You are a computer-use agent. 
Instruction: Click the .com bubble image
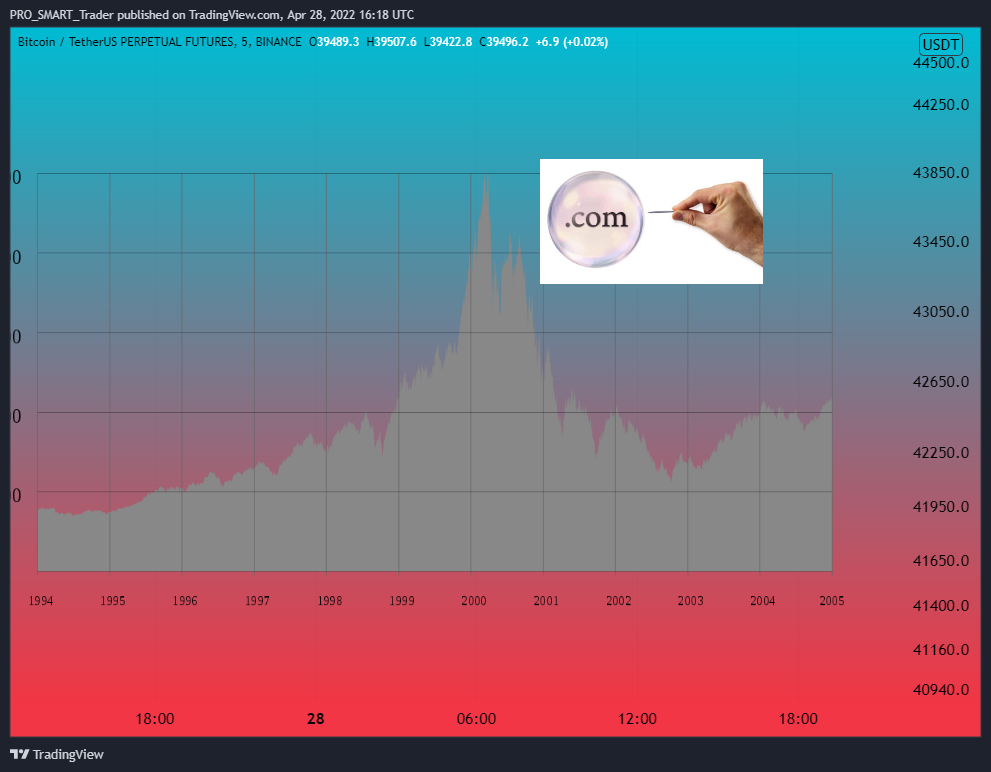point(651,221)
